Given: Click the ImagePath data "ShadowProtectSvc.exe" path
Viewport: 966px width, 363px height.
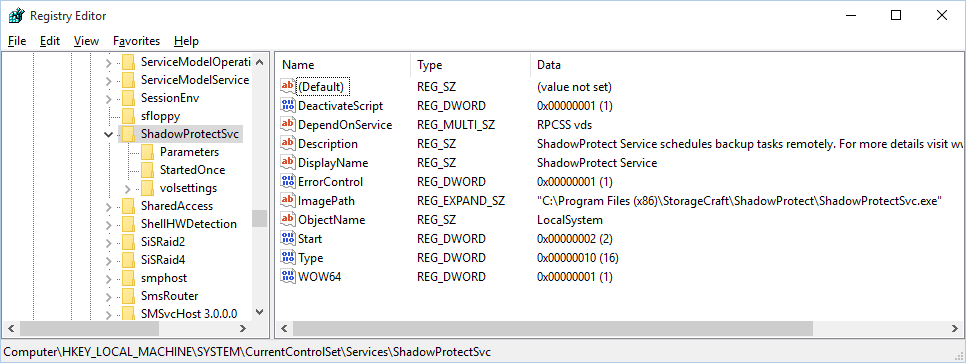Looking at the screenshot, I should 740,201.
